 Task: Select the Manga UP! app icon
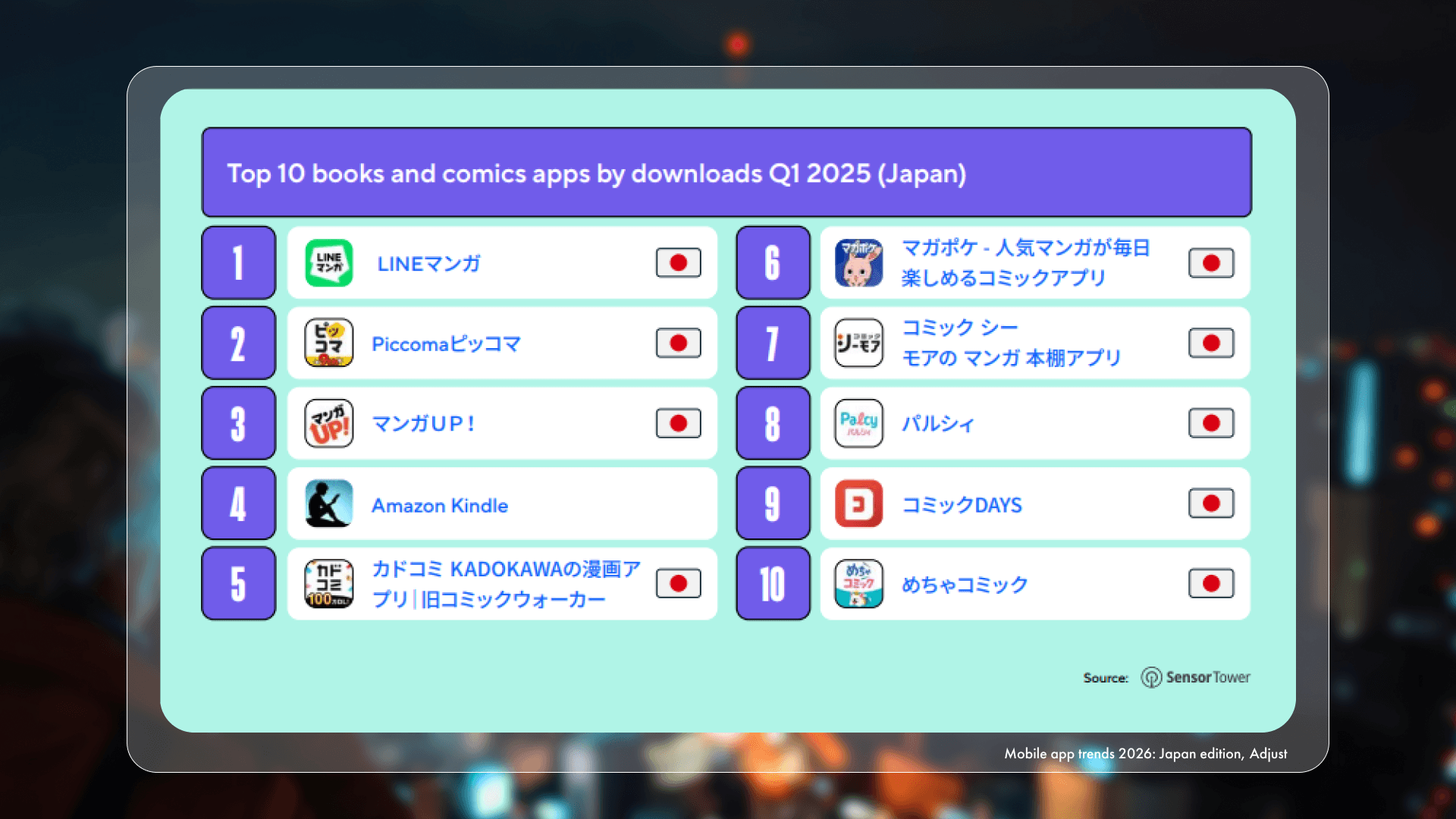point(328,423)
